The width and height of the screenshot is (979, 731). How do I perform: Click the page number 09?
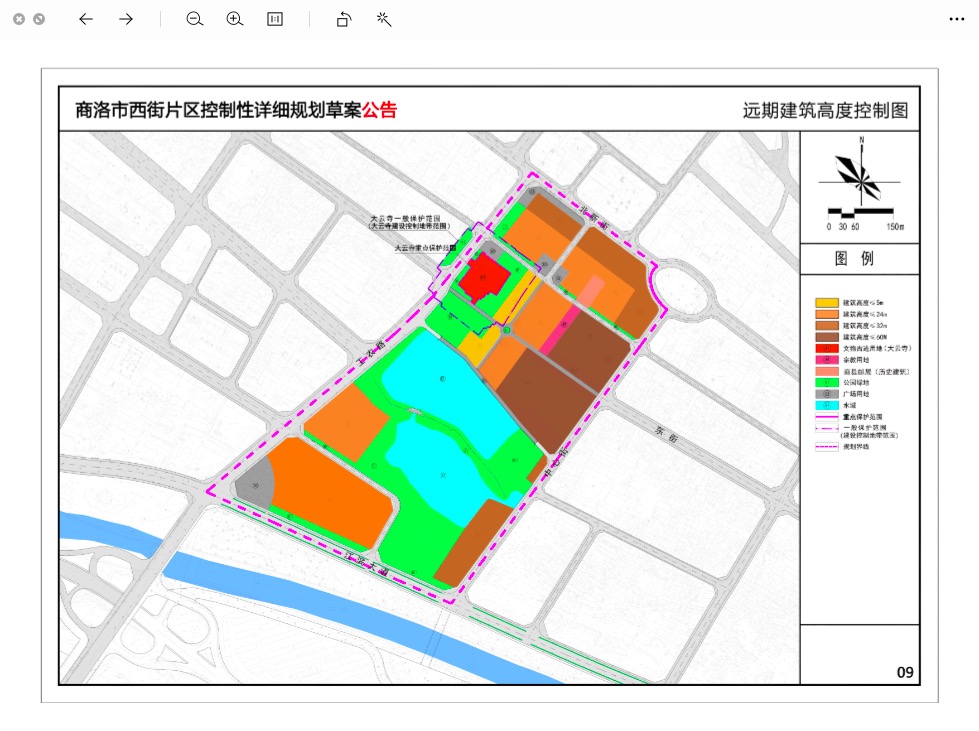click(904, 672)
